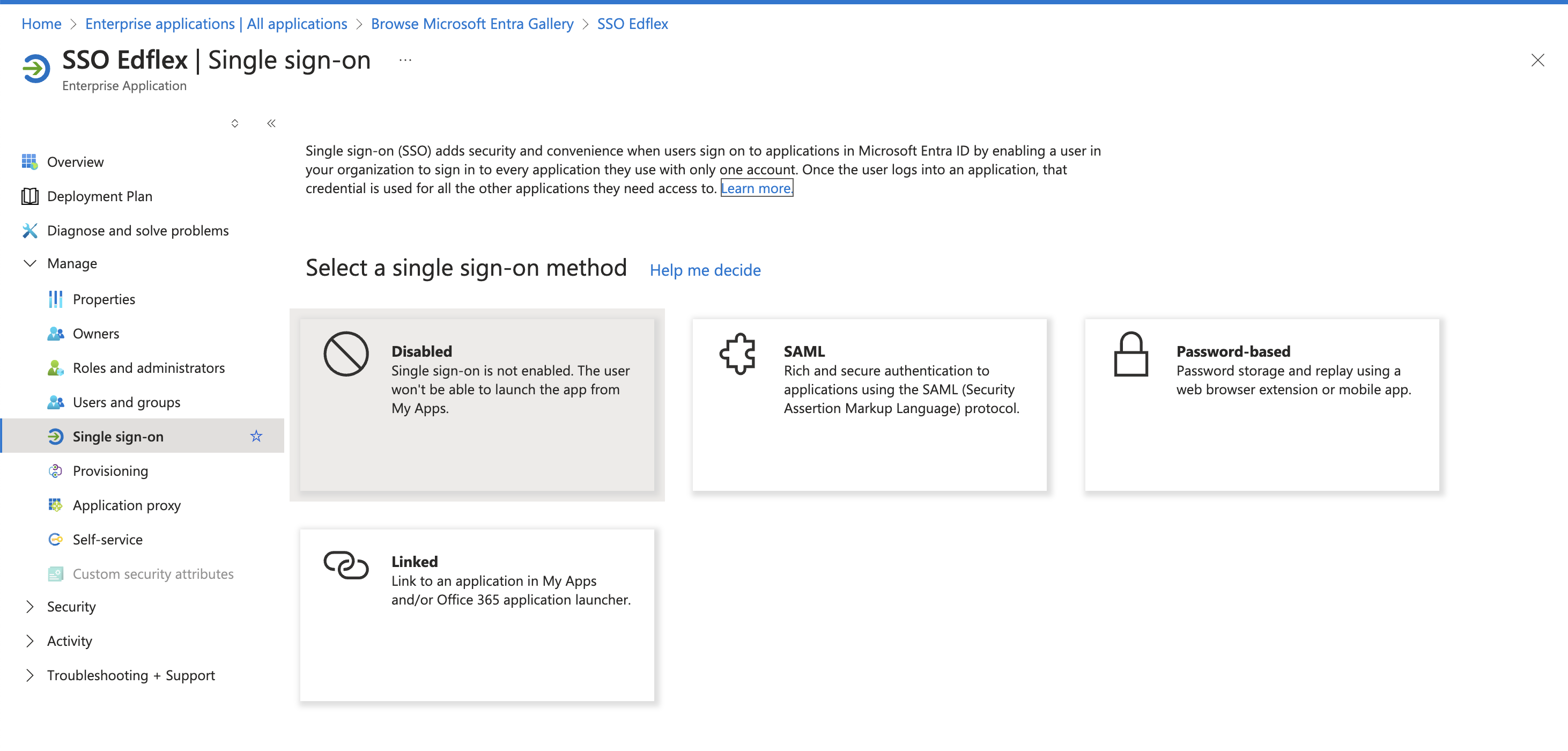Click the Custom security attributes icon
Image resolution: width=1568 pixels, height=751 pixels.
(55, 574)
